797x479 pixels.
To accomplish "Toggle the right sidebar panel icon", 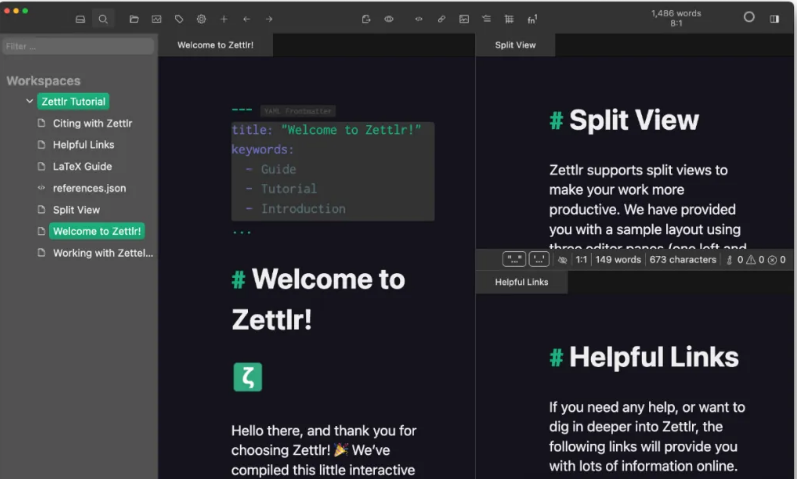I will click(774, 18).
